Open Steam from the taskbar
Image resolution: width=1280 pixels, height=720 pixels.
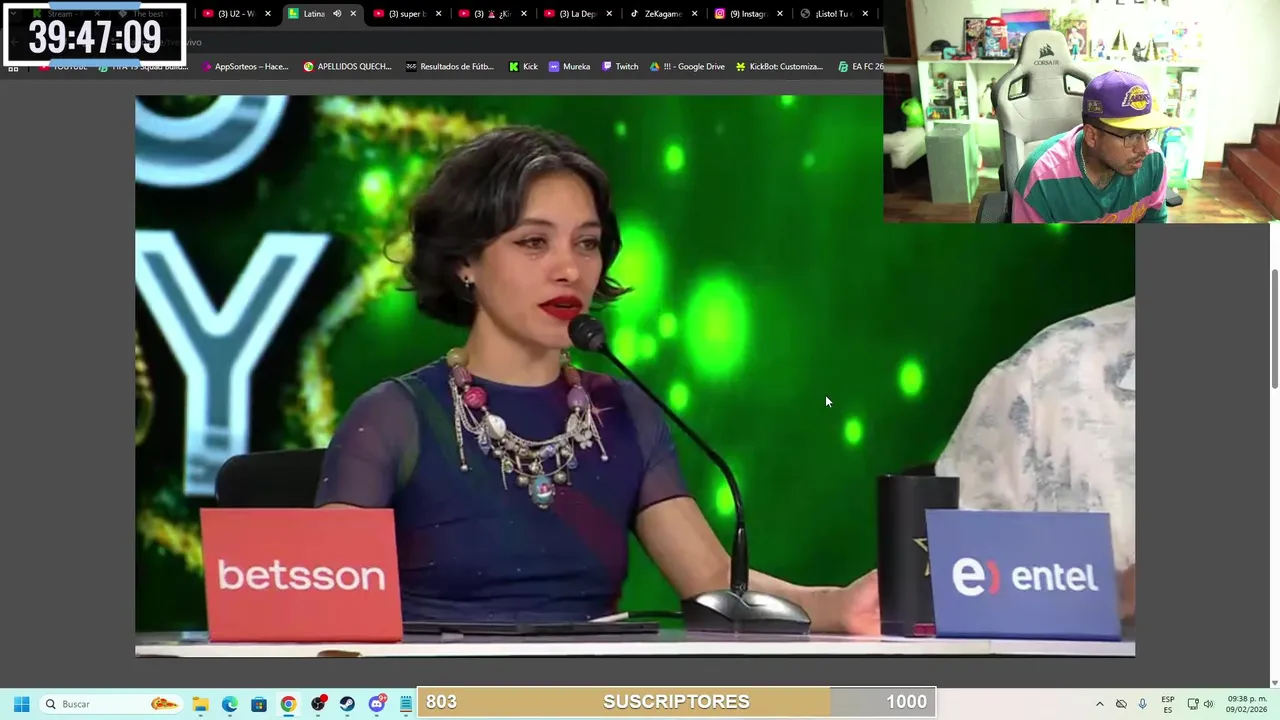coord(347,704)
